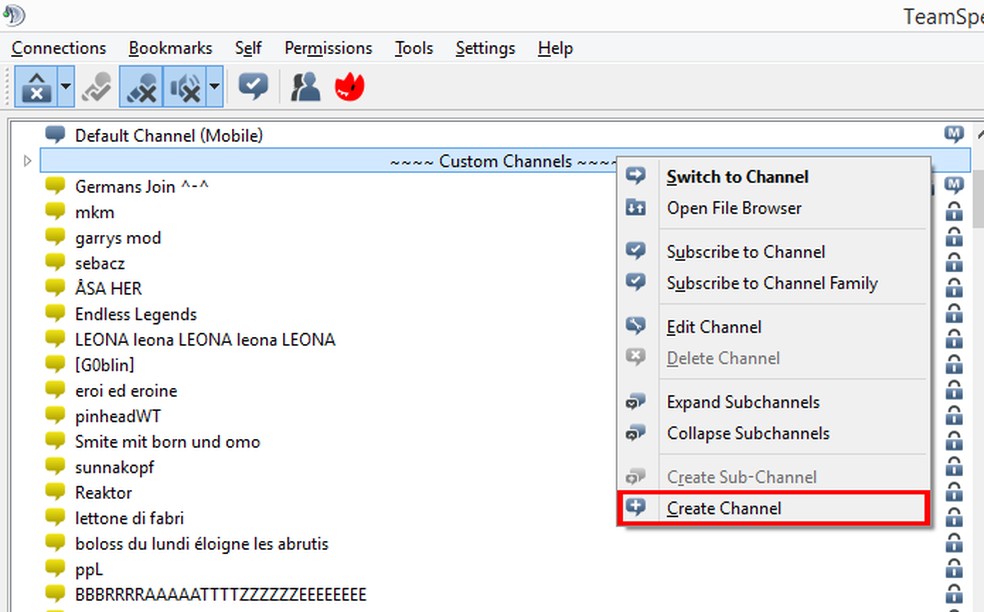The height and width of the screenshot is (612, 984).
Task: Select Create Channel from the context menu
Action: (x=724, y=508)
